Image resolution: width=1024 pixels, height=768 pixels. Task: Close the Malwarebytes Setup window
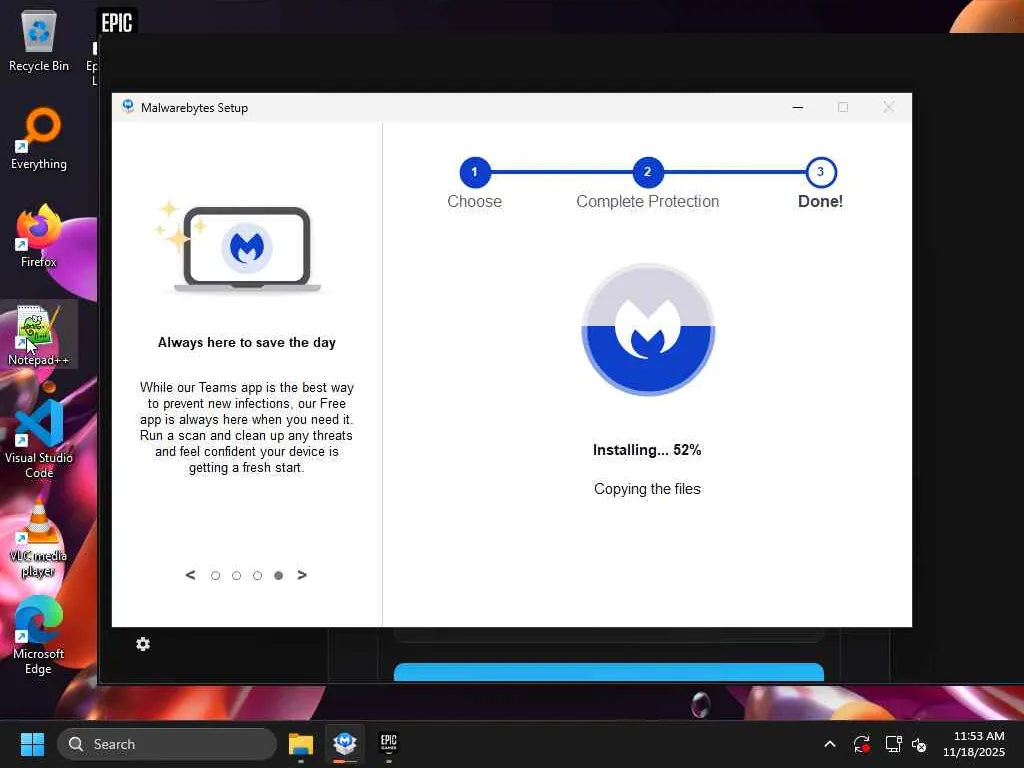(x=889, y=107)
